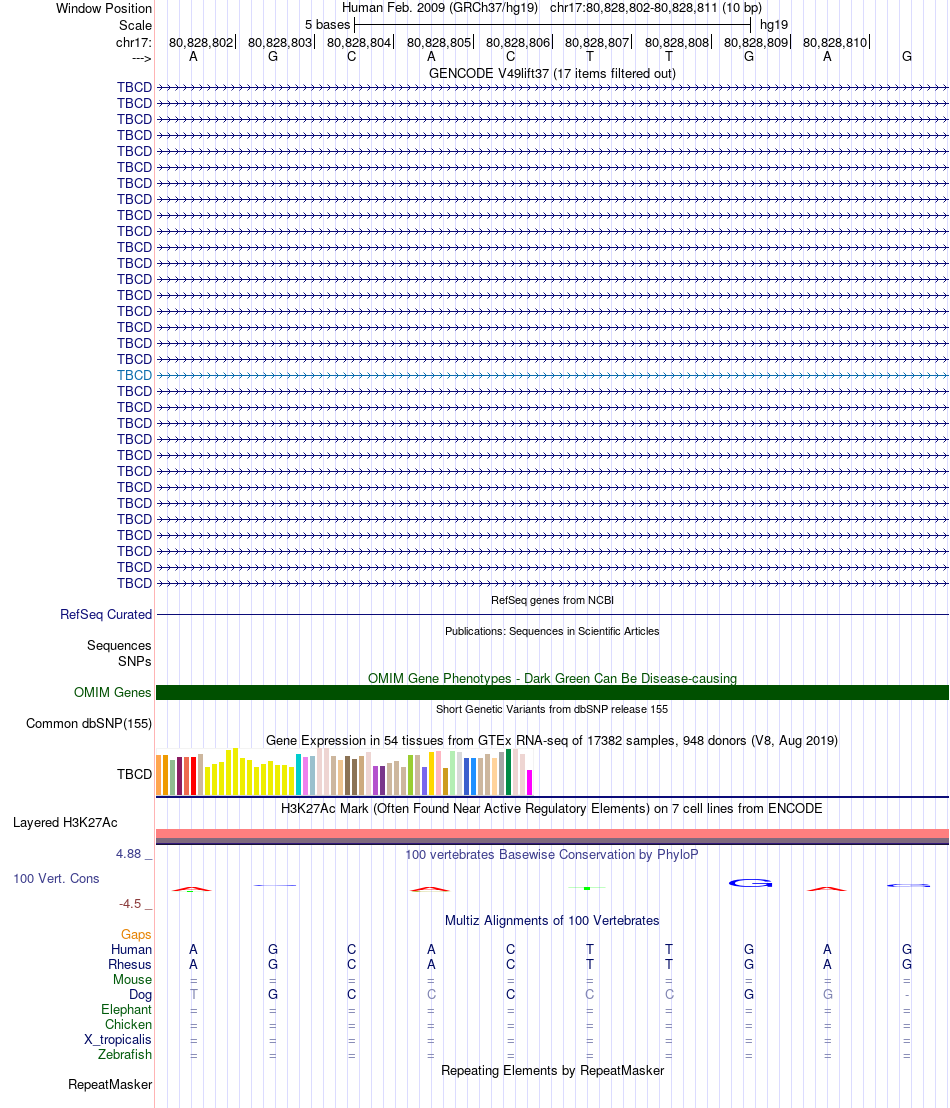Click the light-blue highlighted TBCD transcript label
The height and width of the screenshot is (1108, 950).
[x=134, y=375]
